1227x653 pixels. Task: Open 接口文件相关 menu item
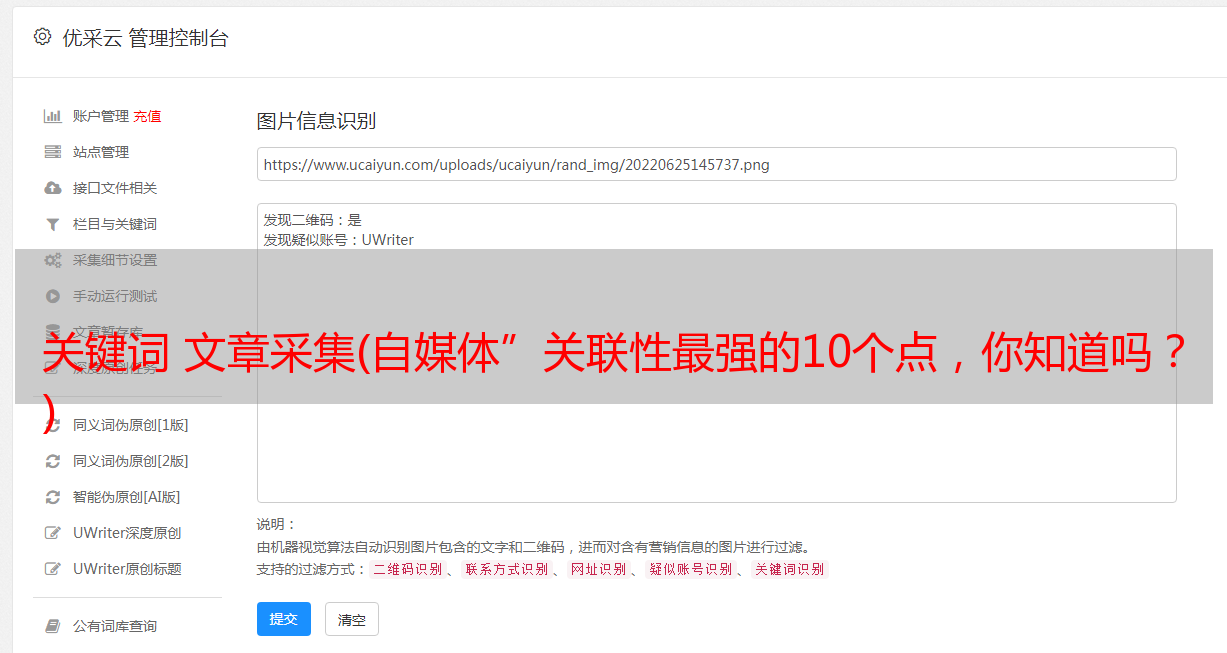115,188
